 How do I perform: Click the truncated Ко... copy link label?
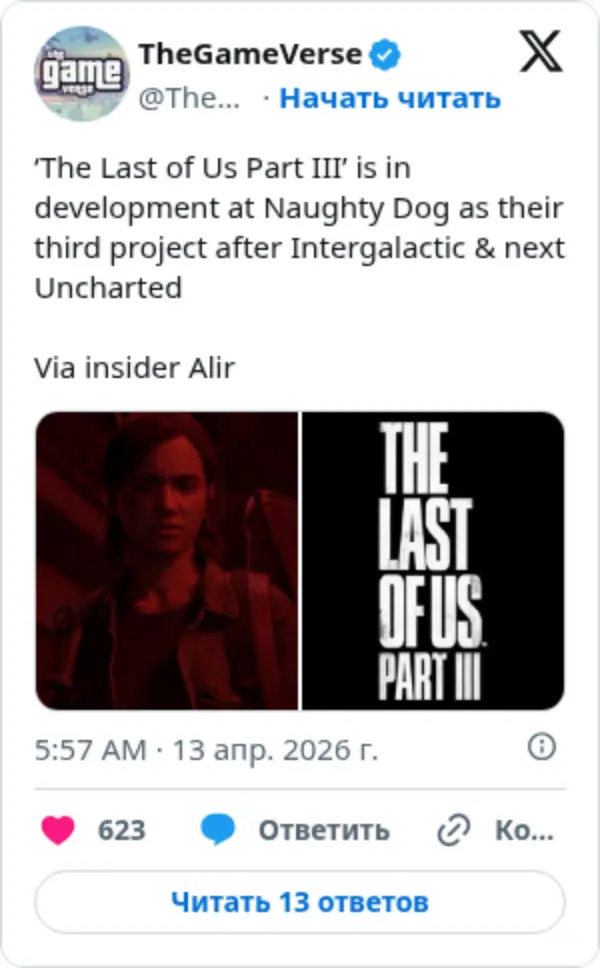pos(524,830)
